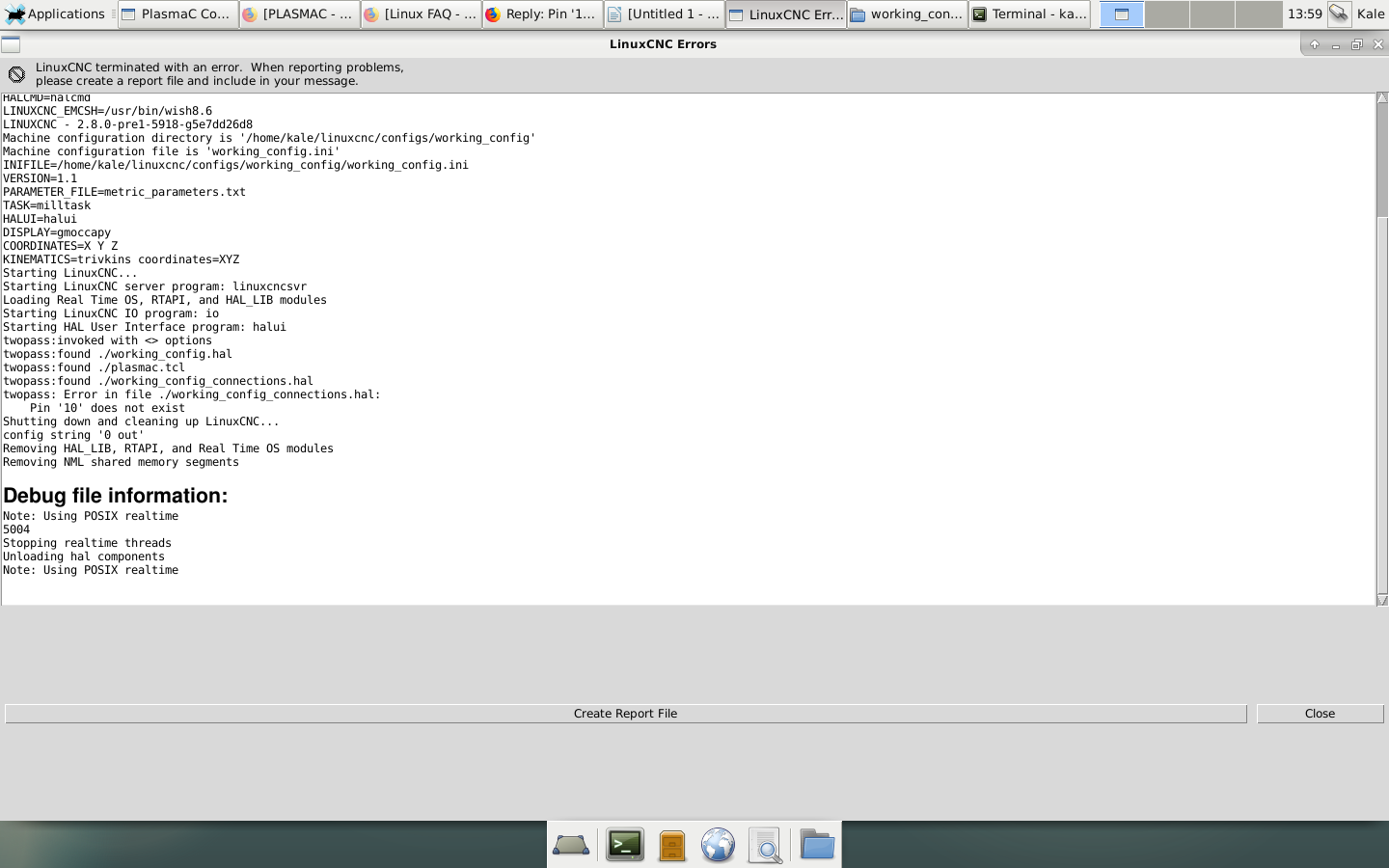The image size is (1389, 868).
Task: Switch to PlasmaC Co... taskbar window
Action: pos(178,14)
